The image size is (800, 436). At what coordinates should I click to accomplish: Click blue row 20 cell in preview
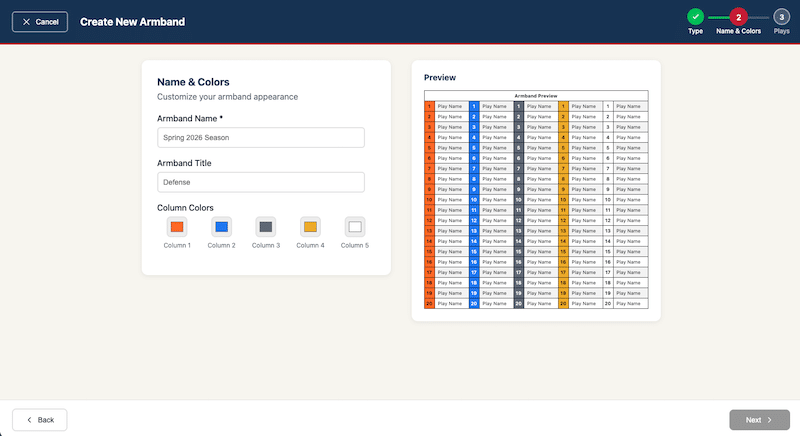[x=474, y=303]
